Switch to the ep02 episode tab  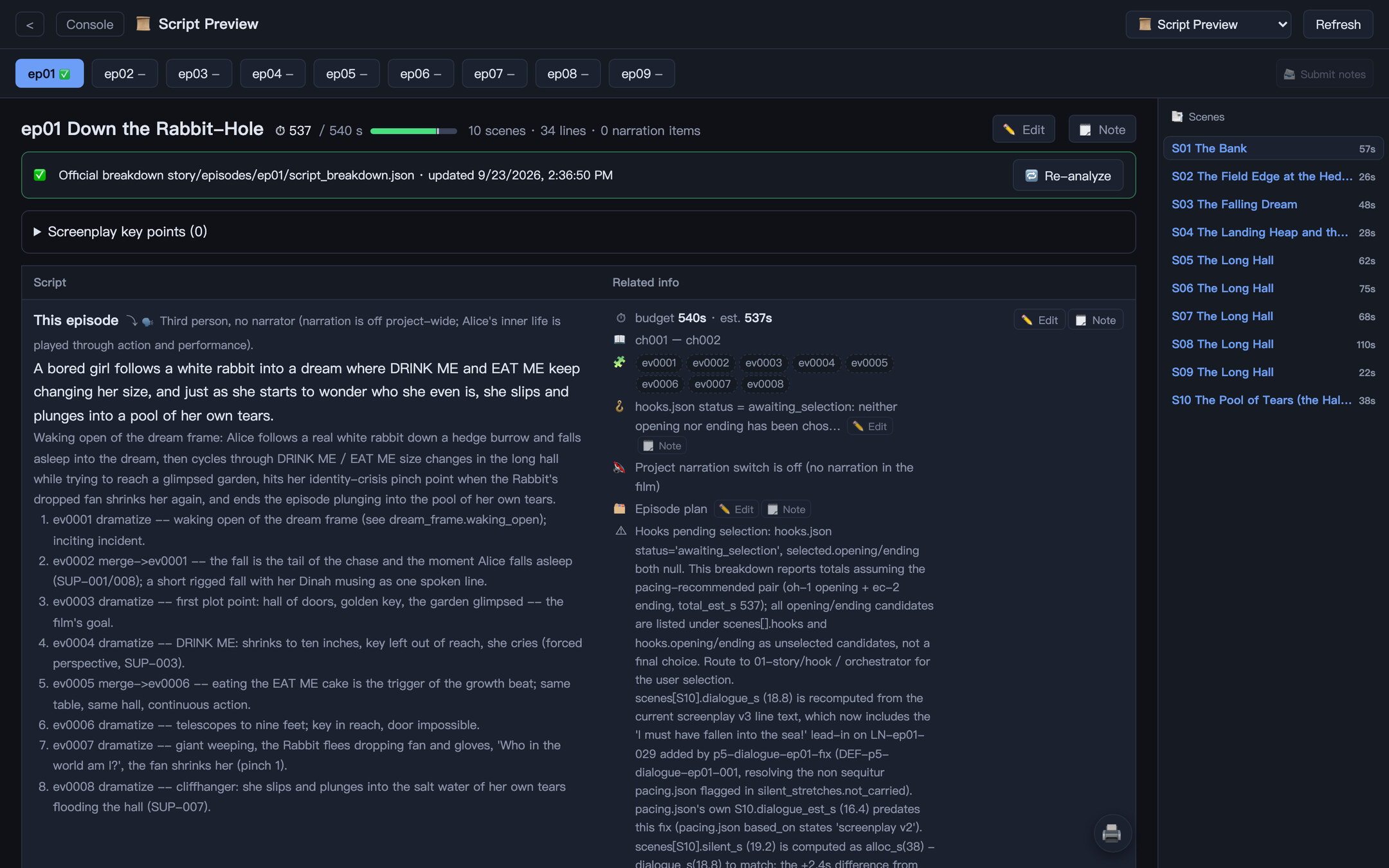[125, 73]
